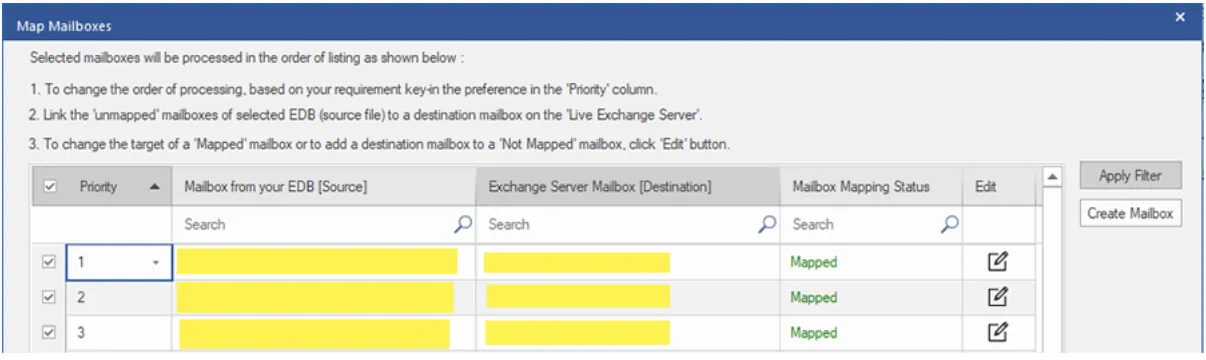Select the priority cell showing 3
The width and height of the screenshot is (1206, 360).
pyautogui.click(x=120, y=333)
